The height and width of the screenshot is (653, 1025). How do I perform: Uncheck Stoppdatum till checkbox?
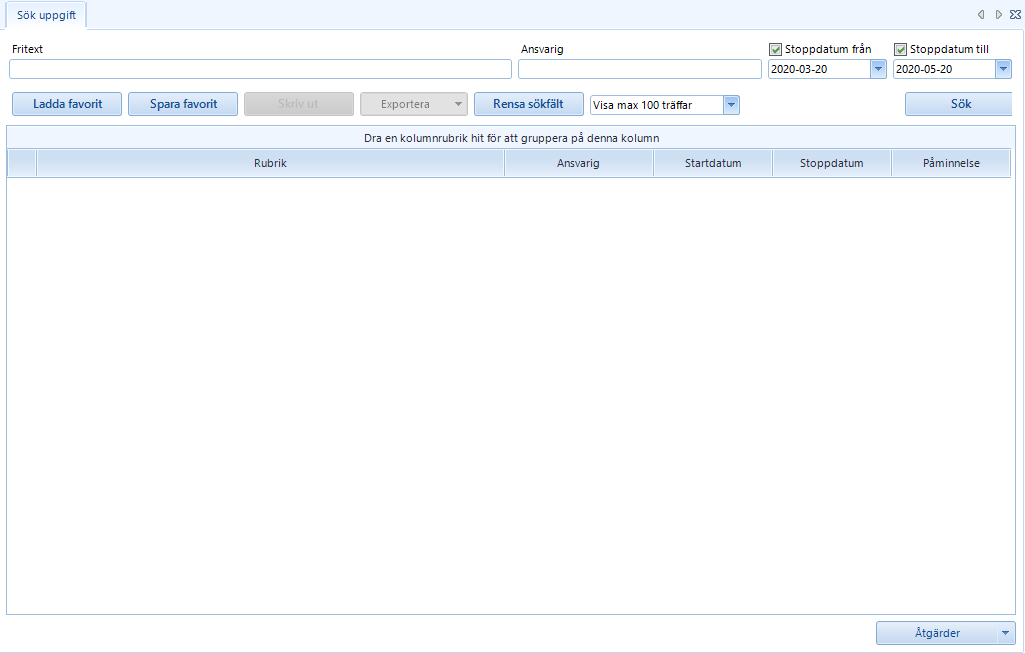click(x=900, y=50)
